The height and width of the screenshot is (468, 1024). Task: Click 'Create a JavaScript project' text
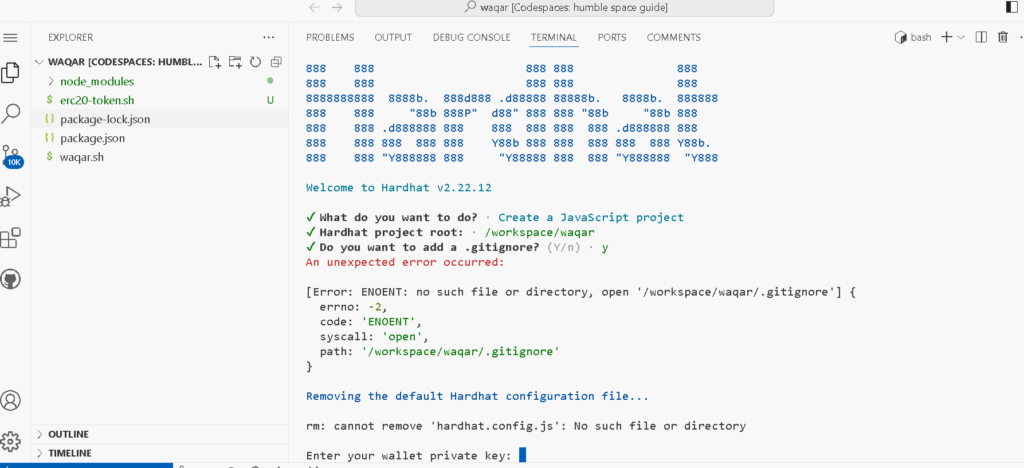591,217
